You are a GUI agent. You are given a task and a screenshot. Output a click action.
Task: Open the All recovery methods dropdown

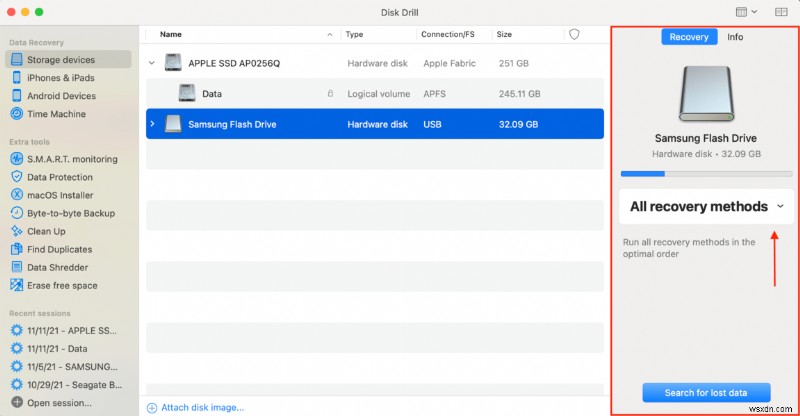[707, 207]
